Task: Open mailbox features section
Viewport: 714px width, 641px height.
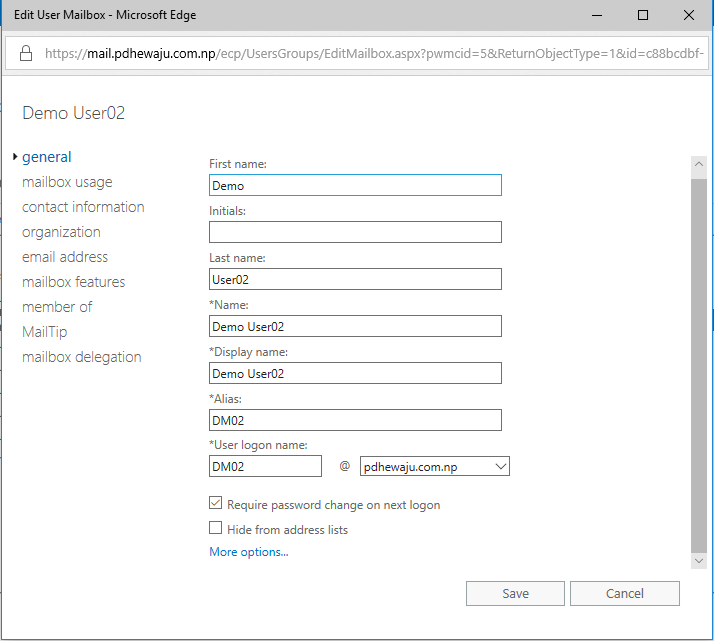Action: [73, 282]
